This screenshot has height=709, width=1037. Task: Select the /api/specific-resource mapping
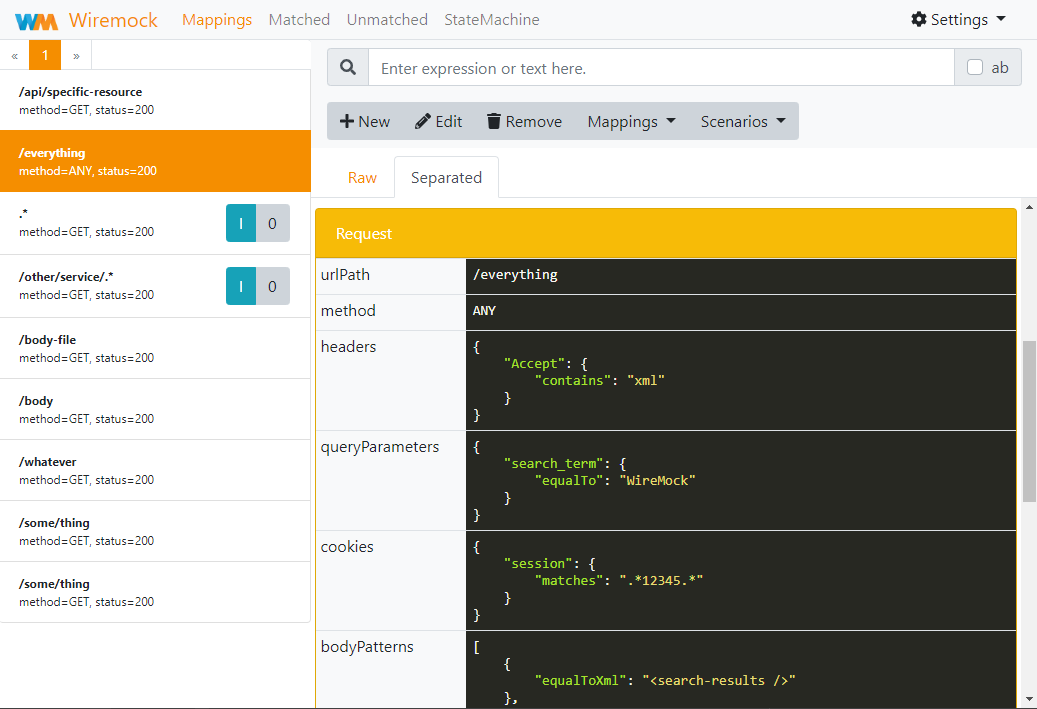pos(155,101)
